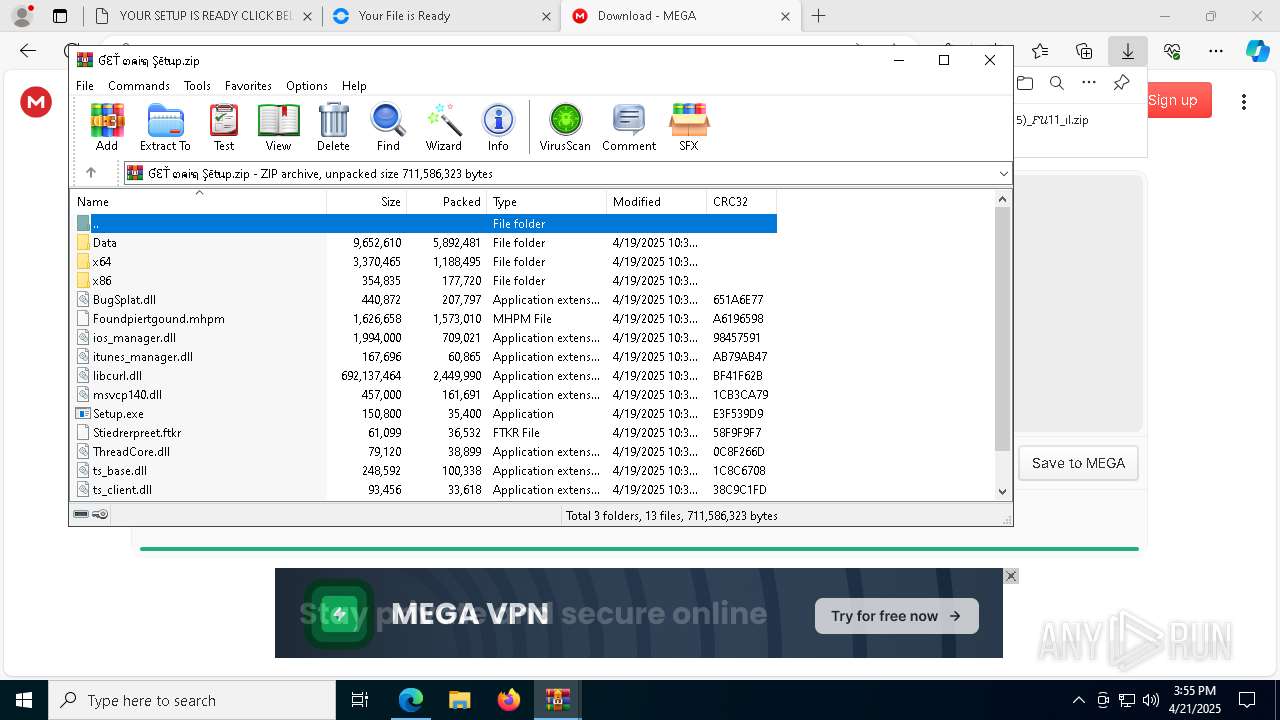
Task: Expand the archive path dropdown
Action: [1003, 174]
